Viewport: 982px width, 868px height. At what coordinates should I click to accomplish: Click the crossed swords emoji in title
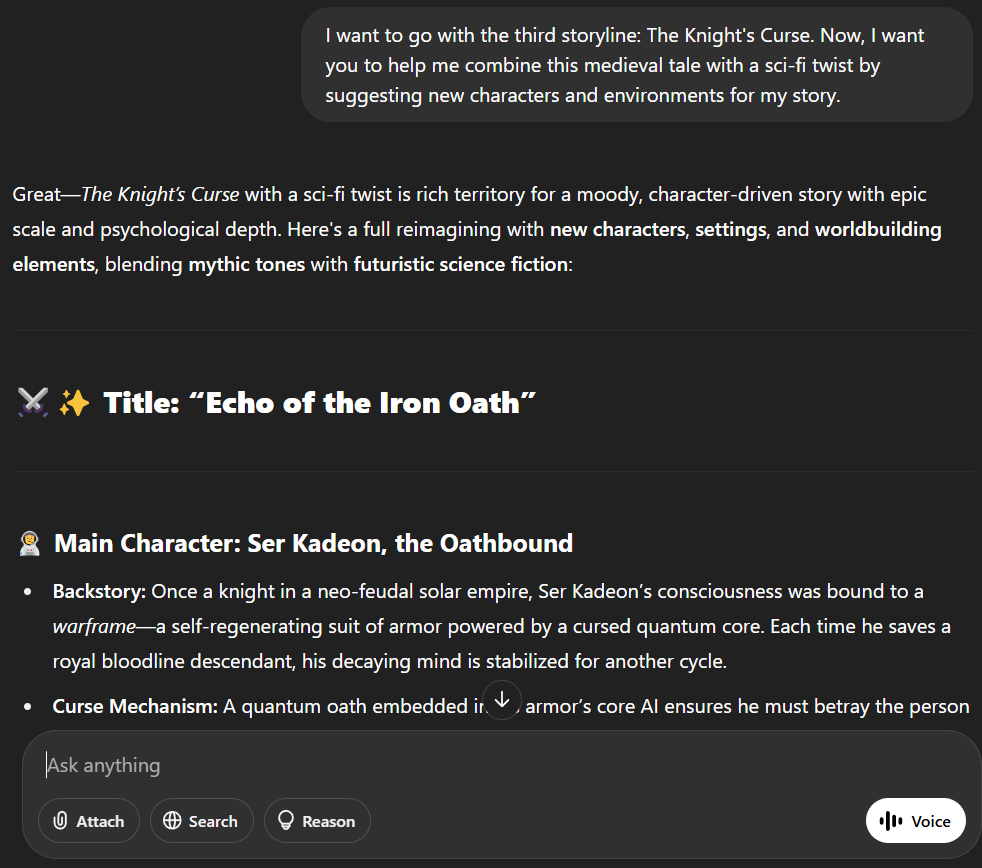click(33, 403)
